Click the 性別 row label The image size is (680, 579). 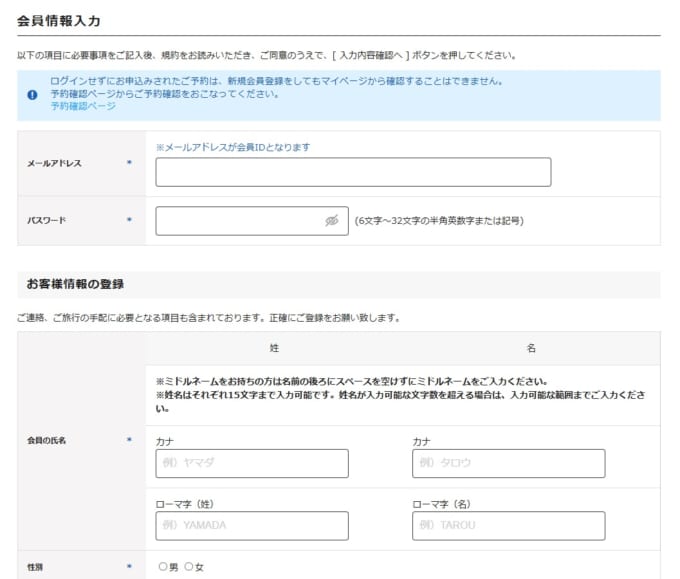[35, 567]
